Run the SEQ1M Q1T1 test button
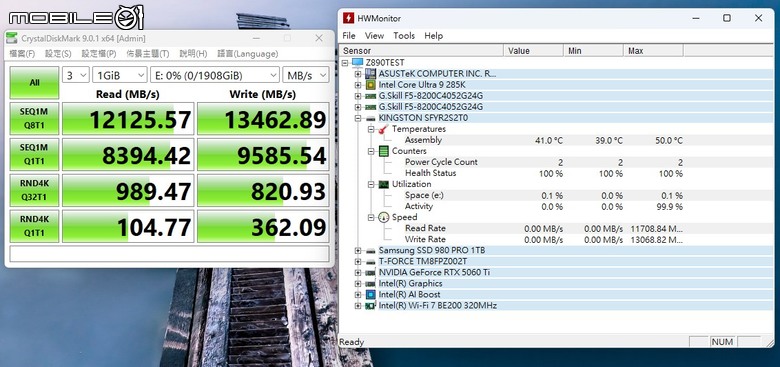 (34, 155)
